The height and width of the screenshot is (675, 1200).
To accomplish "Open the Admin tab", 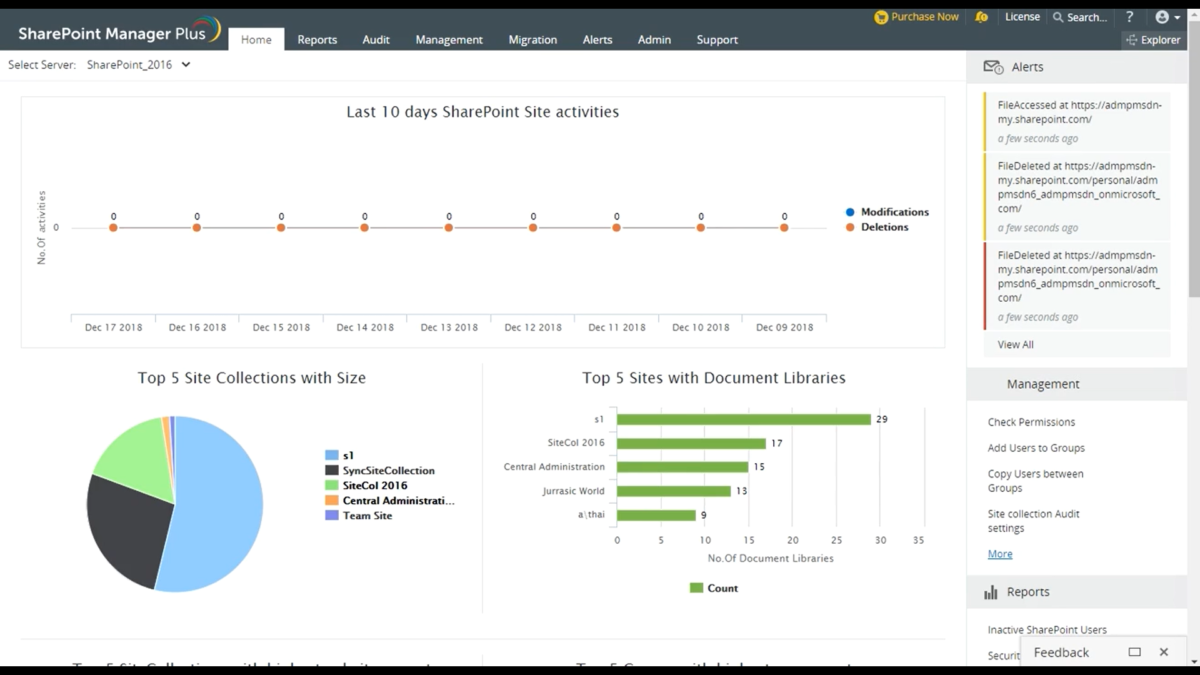I will (x=655, y=39).
